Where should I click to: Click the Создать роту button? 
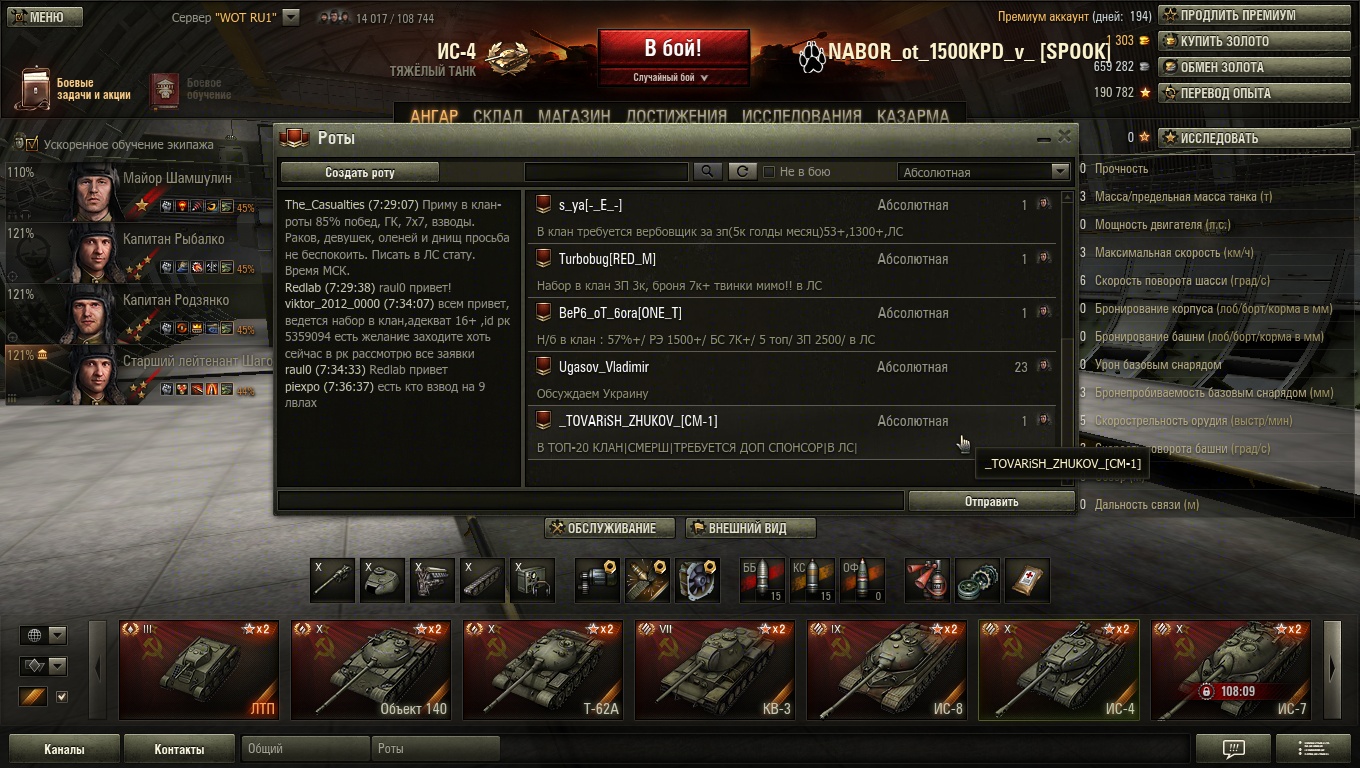pos(360,172)
